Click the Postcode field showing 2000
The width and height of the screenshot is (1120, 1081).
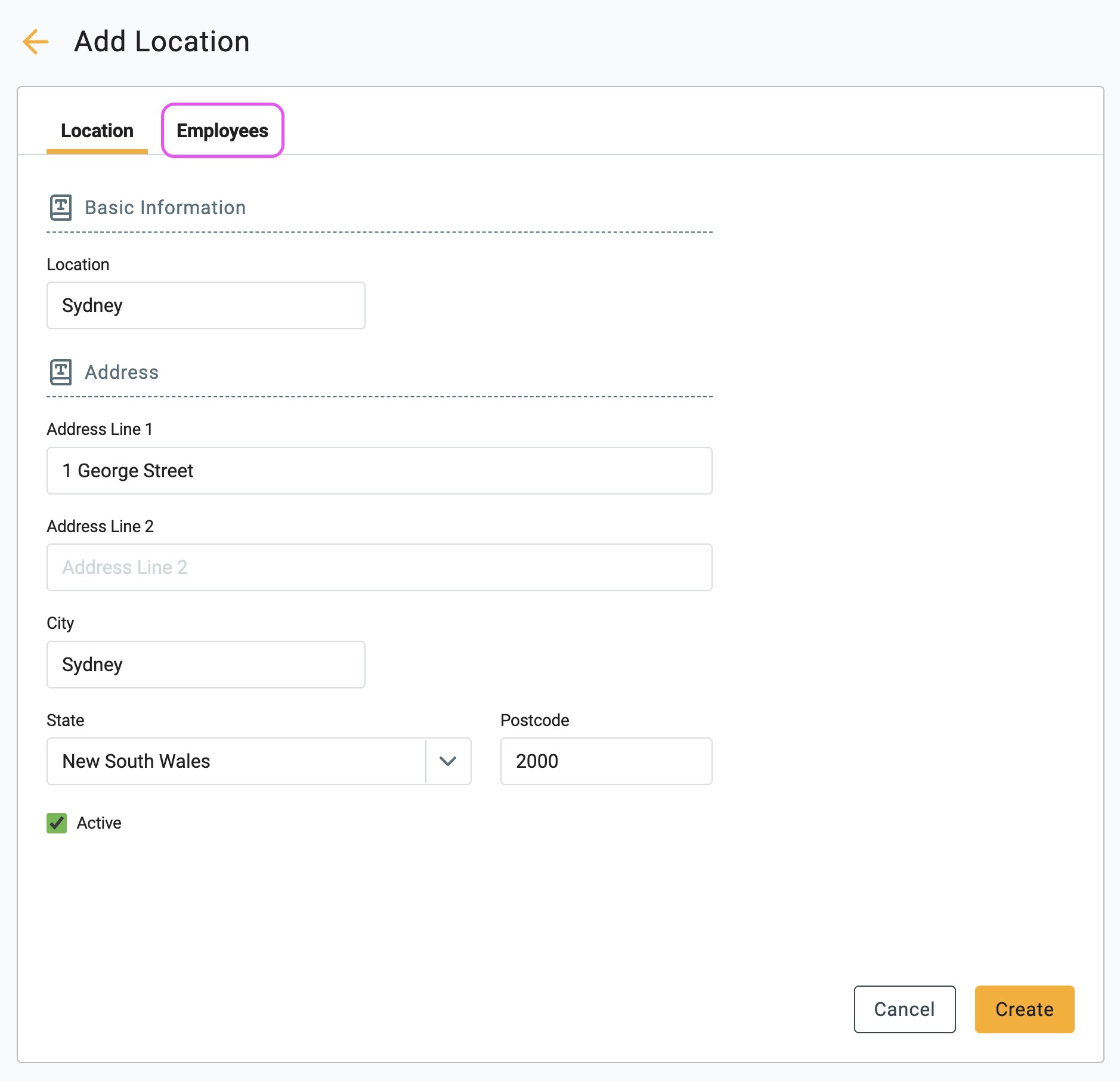[606, 761]
